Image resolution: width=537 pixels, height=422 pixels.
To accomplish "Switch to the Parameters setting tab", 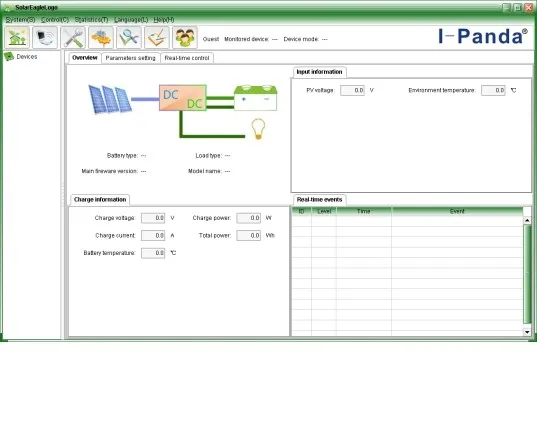I will [130, 58].
